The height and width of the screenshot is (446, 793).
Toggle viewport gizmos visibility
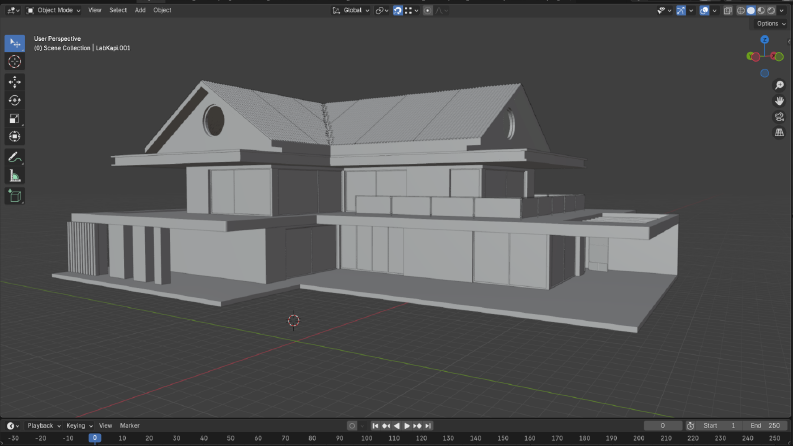pos(681,10)
